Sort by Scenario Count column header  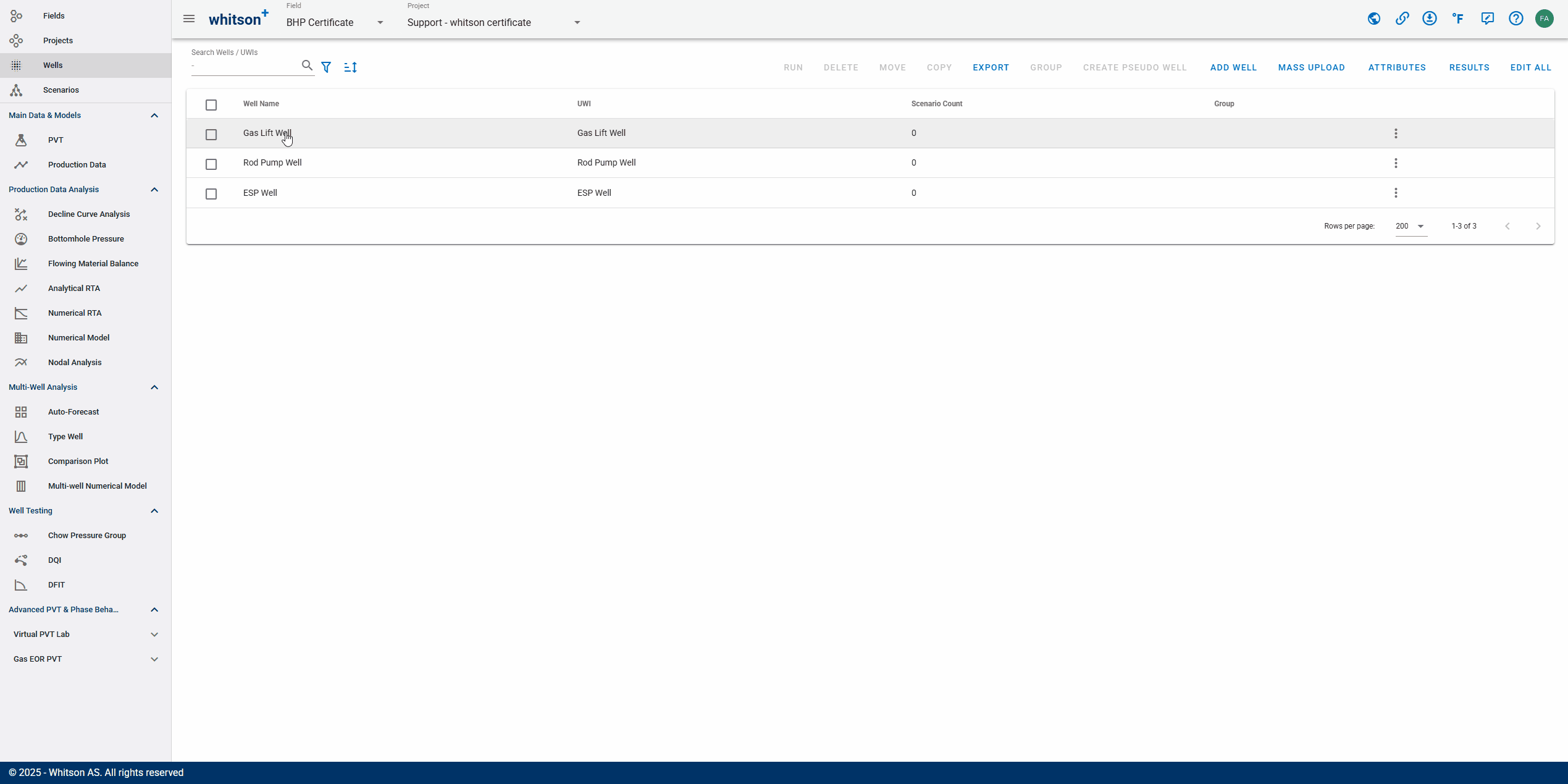pos(936,104)
